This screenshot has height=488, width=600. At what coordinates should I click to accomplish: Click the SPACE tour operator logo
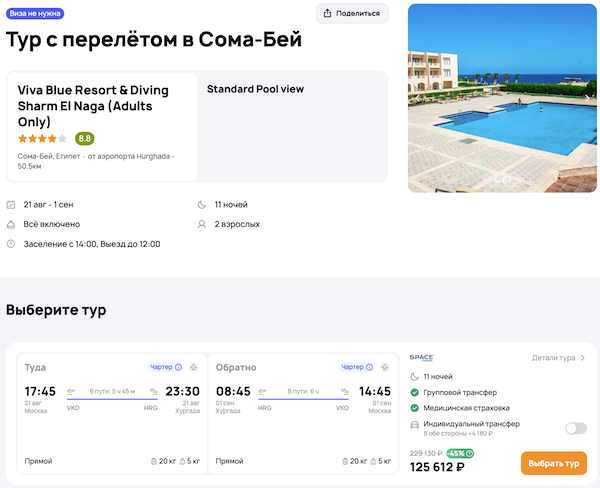tap(421, 357)
